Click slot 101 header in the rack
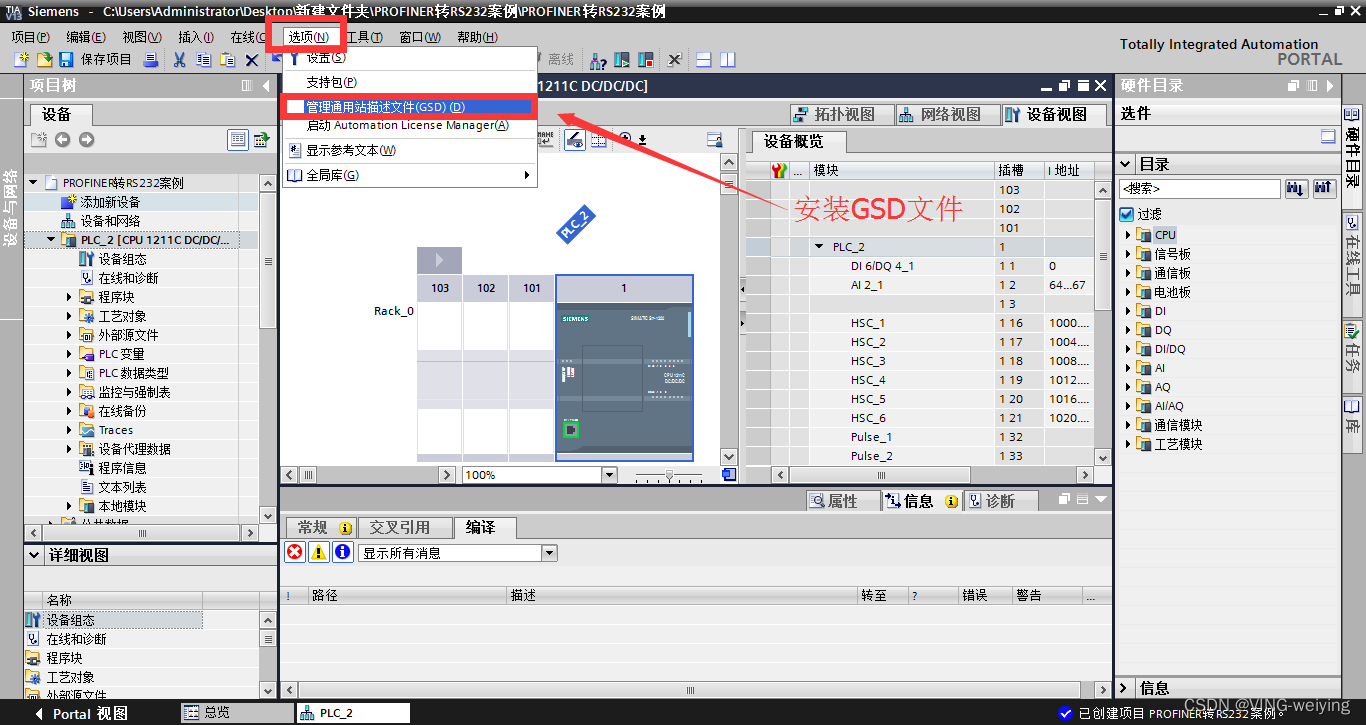The width and height of the screenshot is (1366, 725). [x=532, y=288]
